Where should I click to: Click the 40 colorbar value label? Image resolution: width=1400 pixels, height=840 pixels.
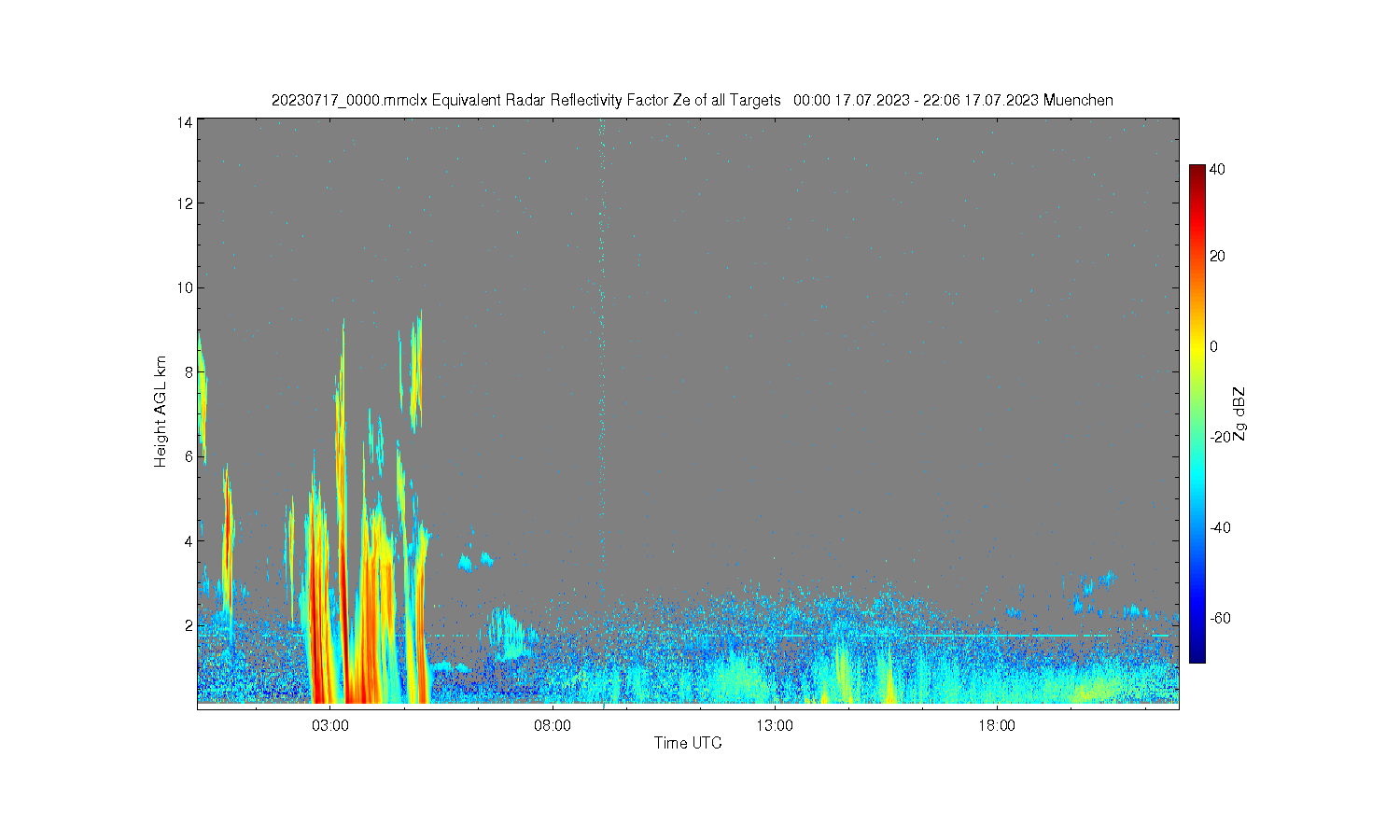click(1217, 169)
